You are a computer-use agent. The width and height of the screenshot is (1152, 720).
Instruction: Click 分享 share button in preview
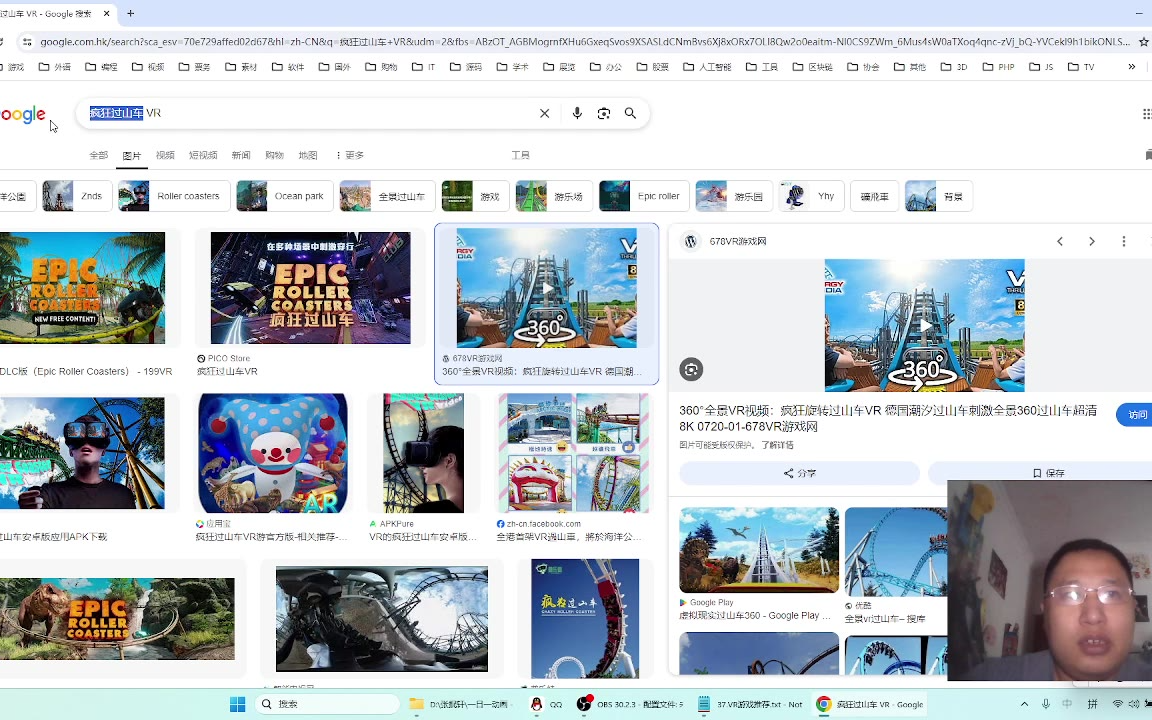(x=799, y=473)
